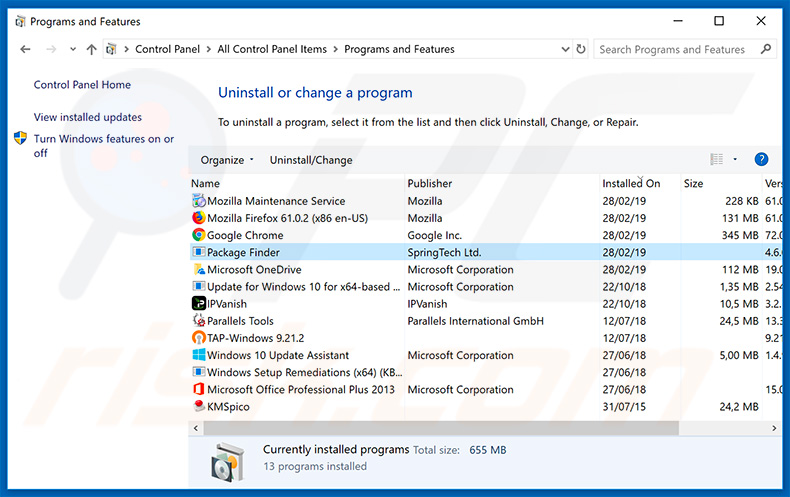Change view using the view layout icon
The width and height of the screenshot is (790, 497).
point(716,159)
